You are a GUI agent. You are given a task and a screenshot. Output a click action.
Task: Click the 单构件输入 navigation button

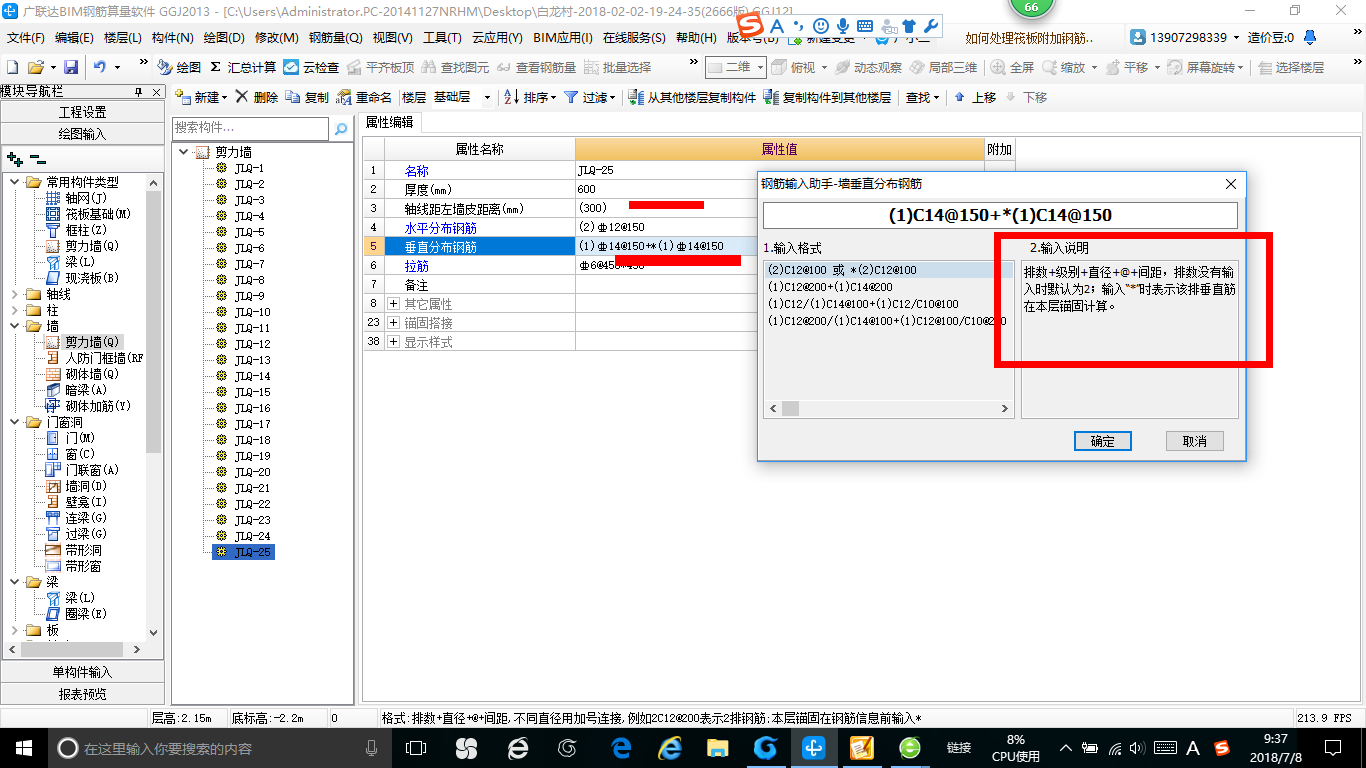coord(82,672)
